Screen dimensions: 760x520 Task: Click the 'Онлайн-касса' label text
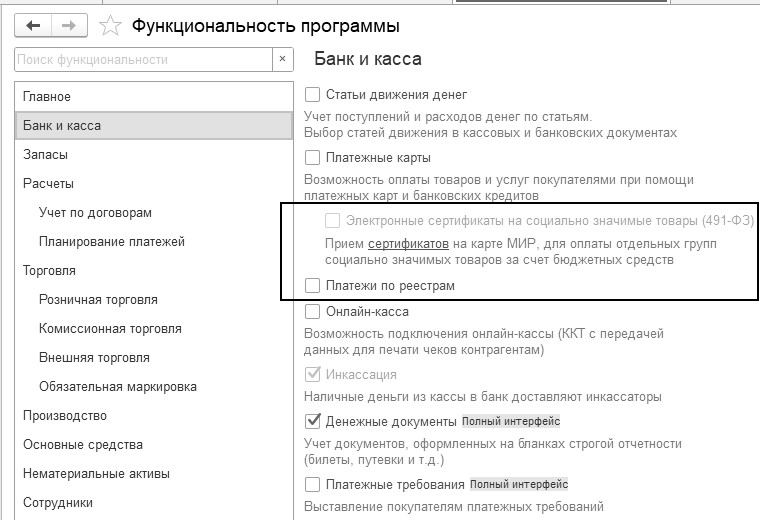[x=367, y=311]
